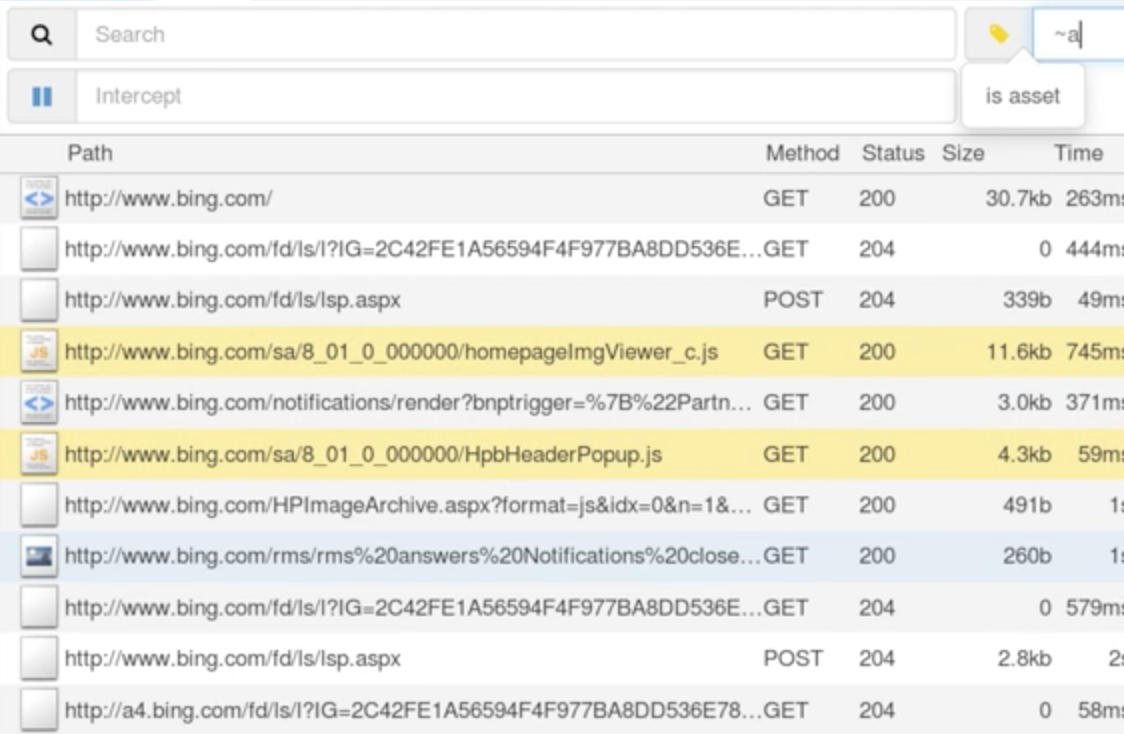Click the magnifier search icon
The image size is (1124, 734).
tap(42, 34)
